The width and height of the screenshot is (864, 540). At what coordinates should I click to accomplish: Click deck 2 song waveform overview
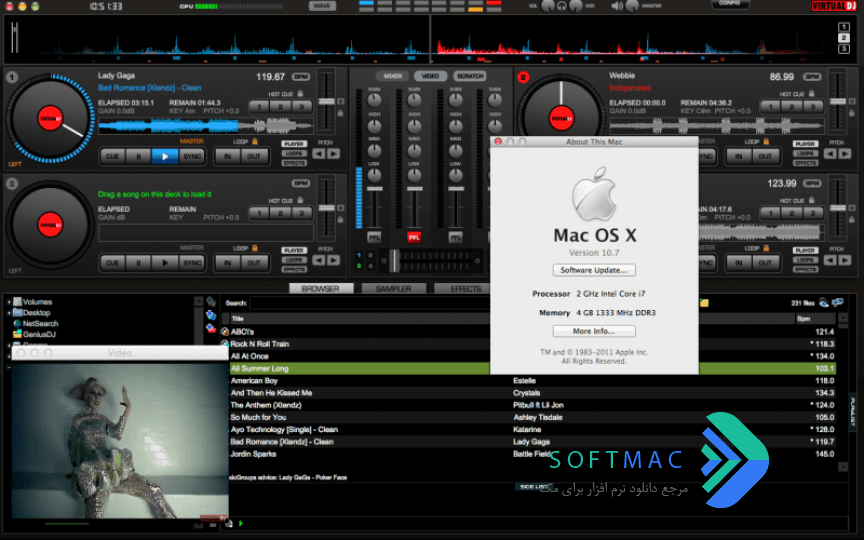[716, 126]
